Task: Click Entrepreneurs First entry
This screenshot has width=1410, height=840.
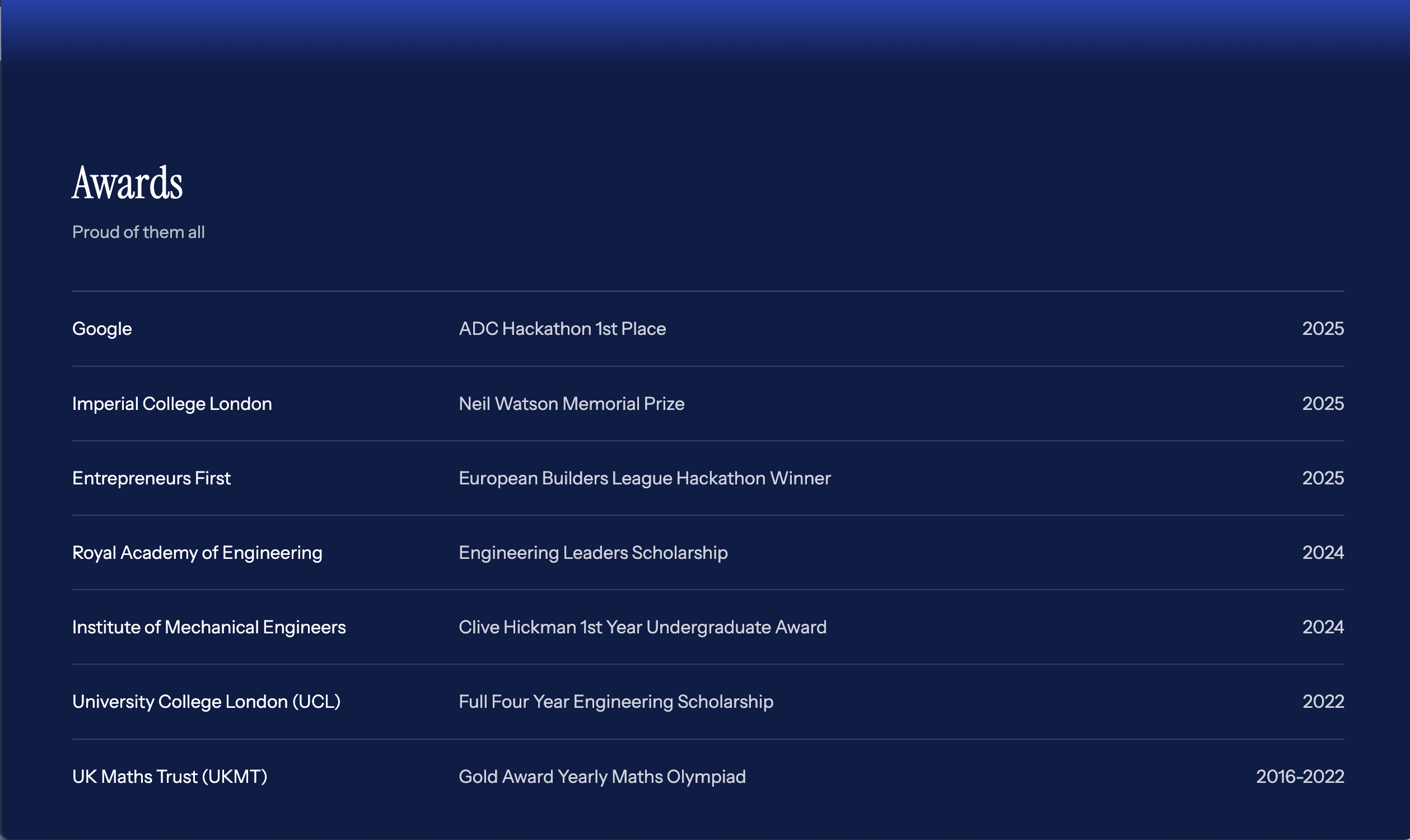Action: point(151,478)
